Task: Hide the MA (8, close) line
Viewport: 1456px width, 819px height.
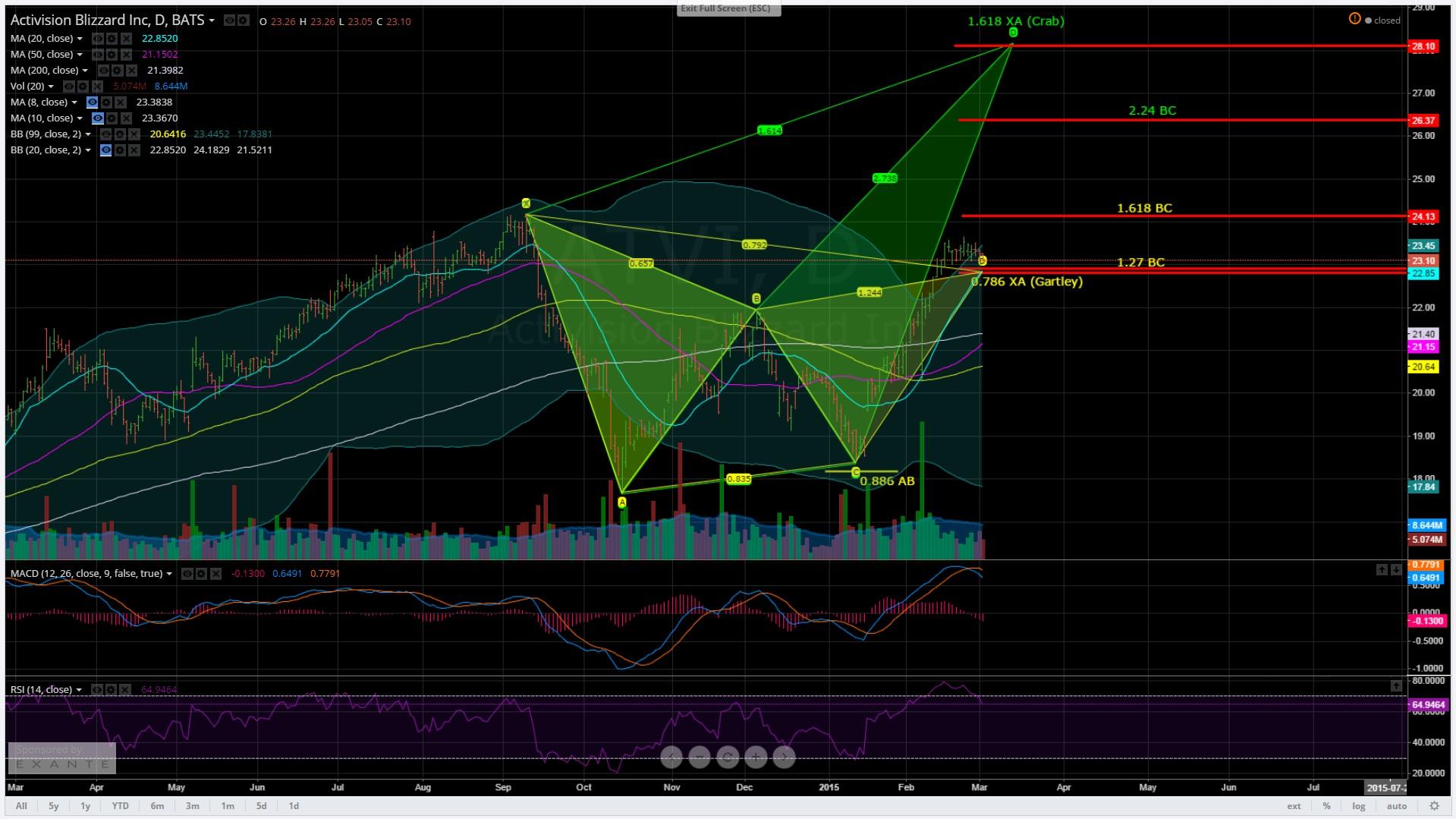Action: 92,102
